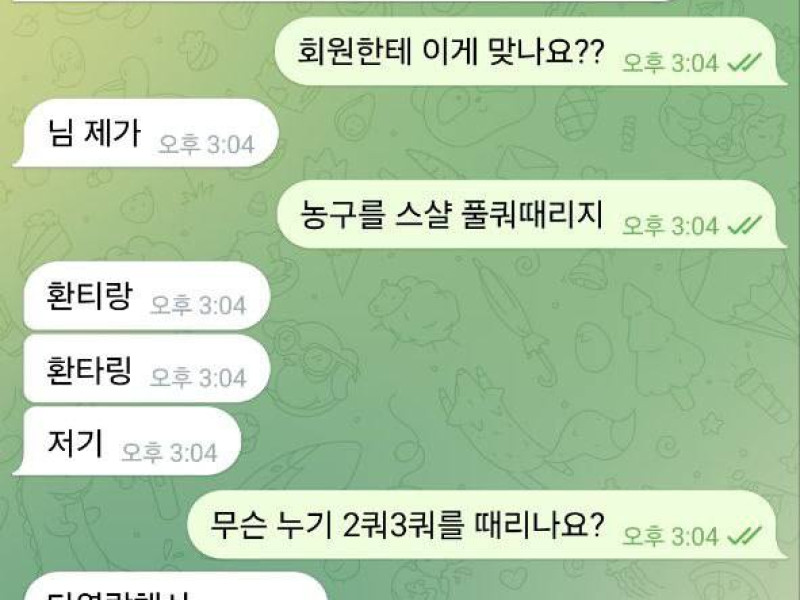800x600 pixels.
Task: Select the received message '님 제가'
Action: click(146, 133)
